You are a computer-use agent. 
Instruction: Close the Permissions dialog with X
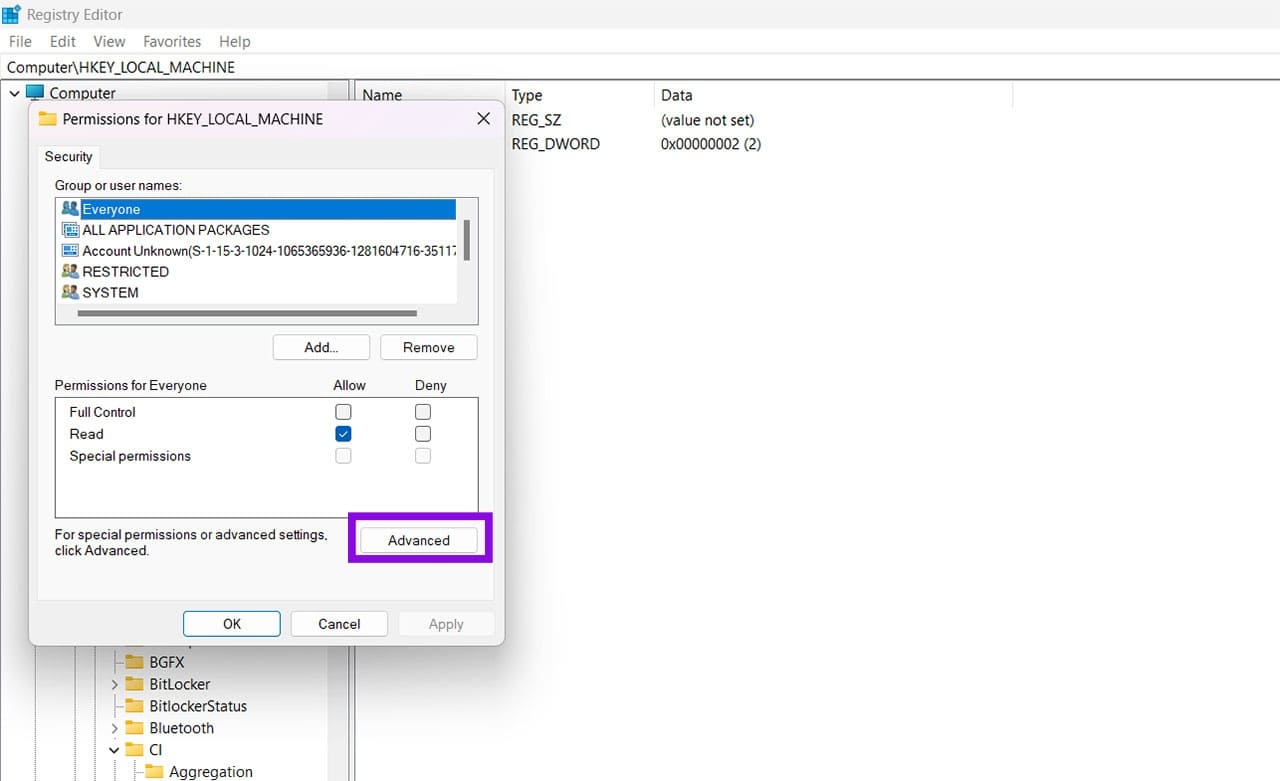pyautogui.click(x=483, y=118)
